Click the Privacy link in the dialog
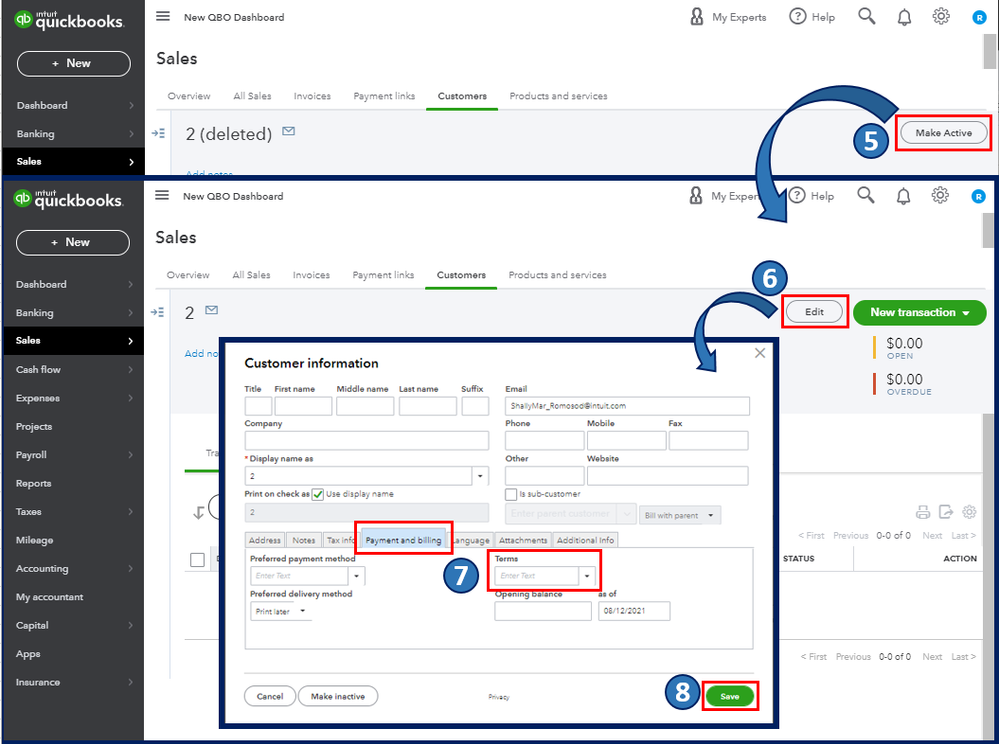This screenshot has width=999, height=744. (499, 697)
